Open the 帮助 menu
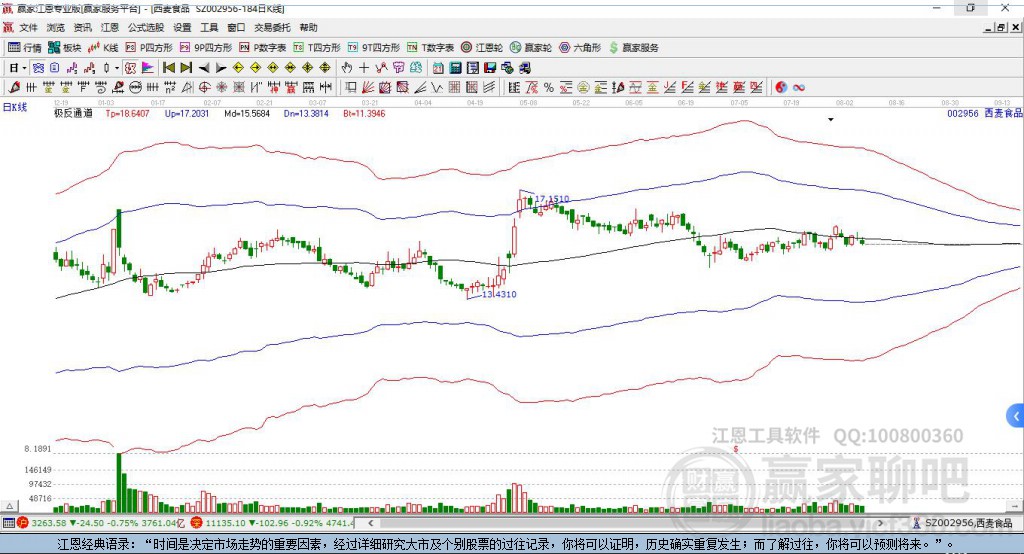Screen dimensions: 1024x554 [308, 27]
